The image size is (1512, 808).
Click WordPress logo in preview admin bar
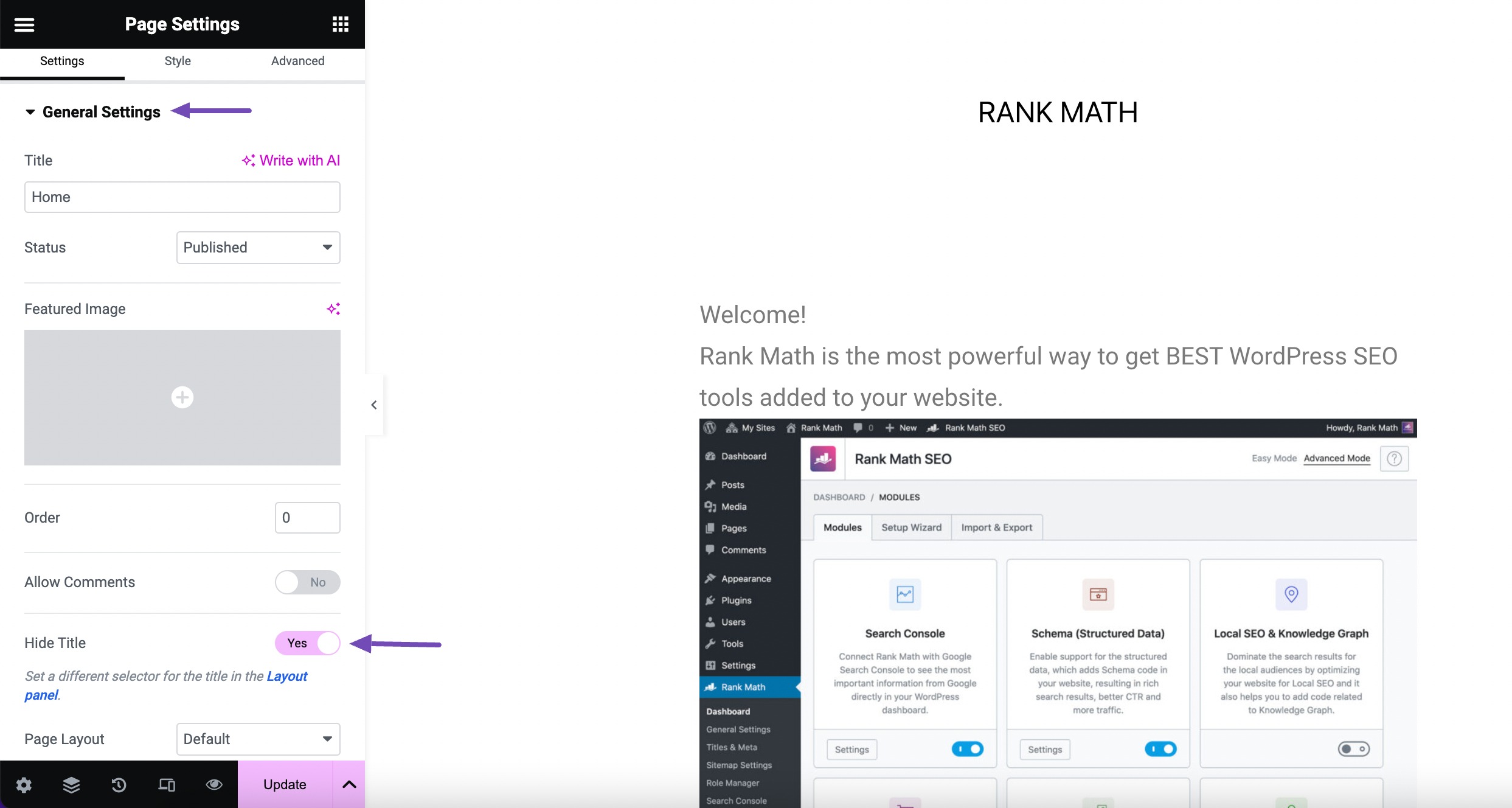click(x=710, y=428)
